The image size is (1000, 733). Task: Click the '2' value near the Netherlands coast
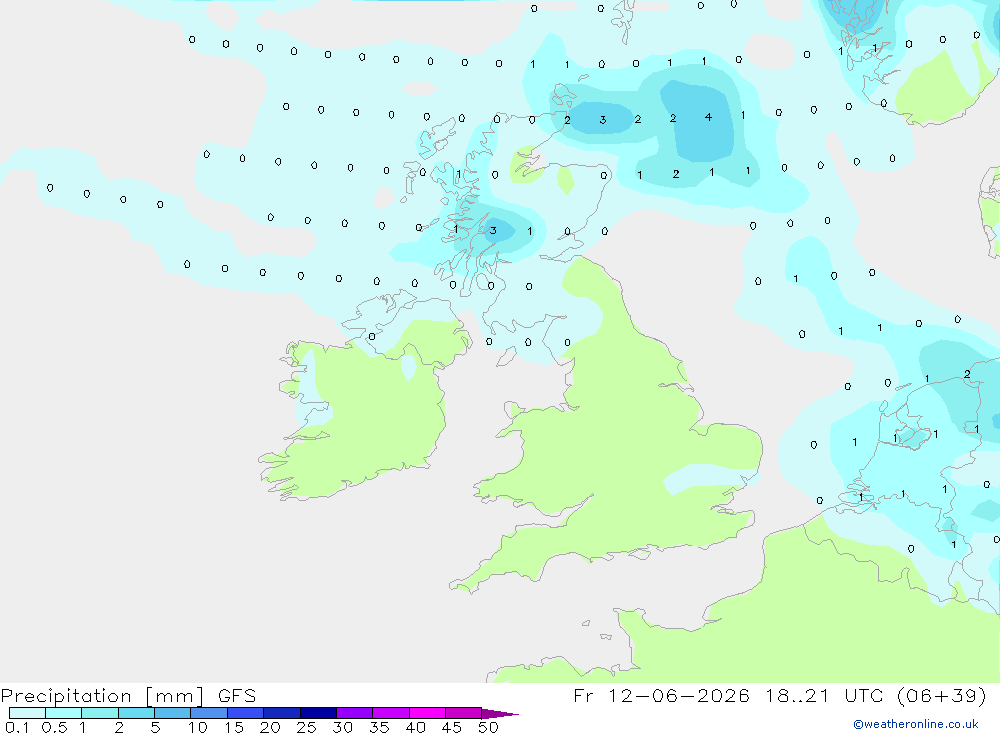click(967, 374)
